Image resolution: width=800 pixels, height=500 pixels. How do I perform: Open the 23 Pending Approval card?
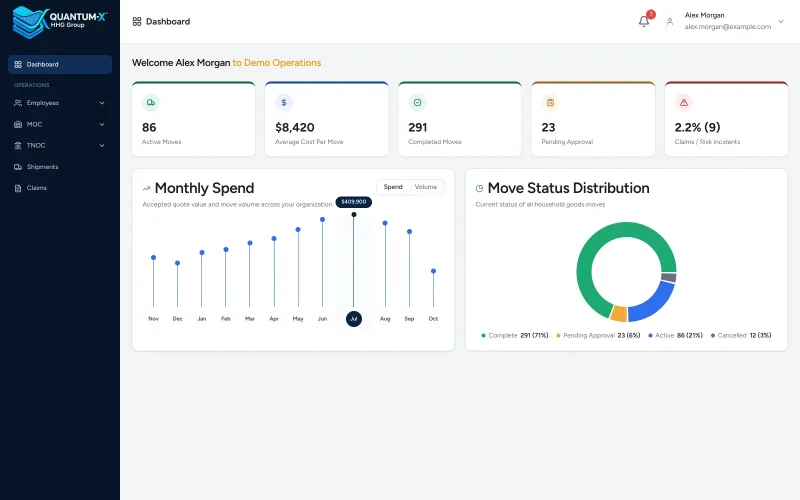593,119
